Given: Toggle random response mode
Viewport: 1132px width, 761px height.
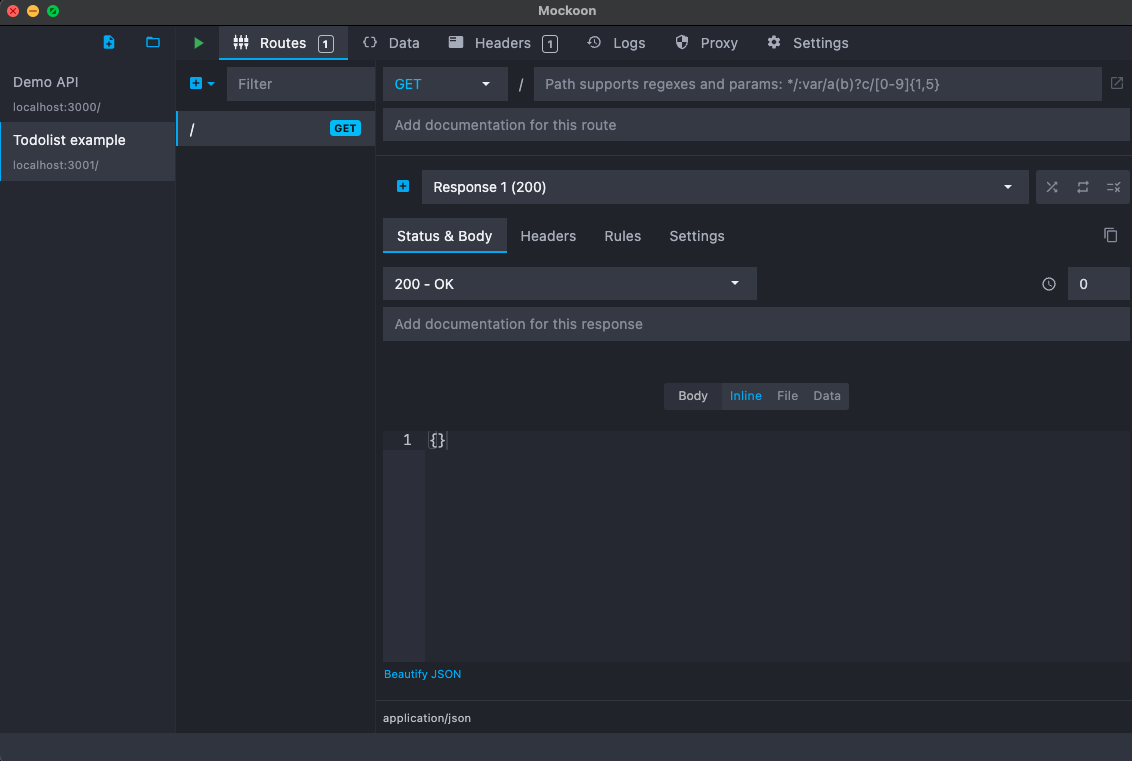Looking at the screenshot, I should pos(1052,187).
